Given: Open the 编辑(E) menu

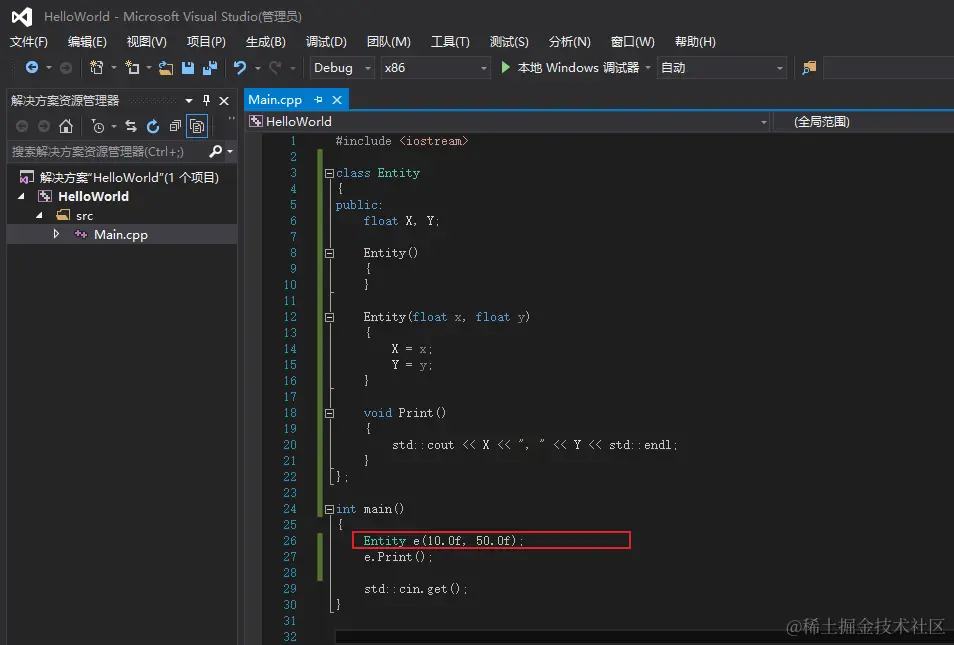Looking at the screenshot, I should (87, 41).
